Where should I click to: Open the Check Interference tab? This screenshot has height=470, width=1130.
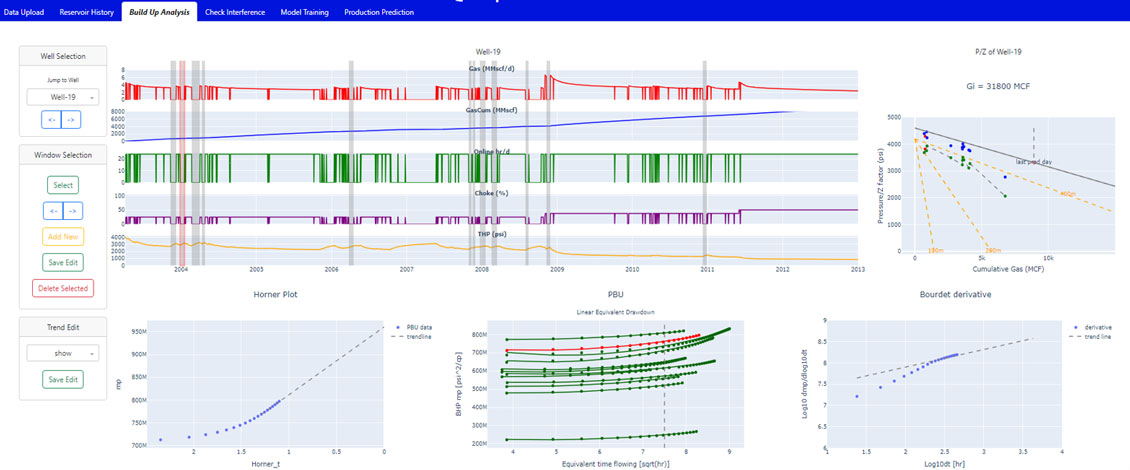pos(235,12)
